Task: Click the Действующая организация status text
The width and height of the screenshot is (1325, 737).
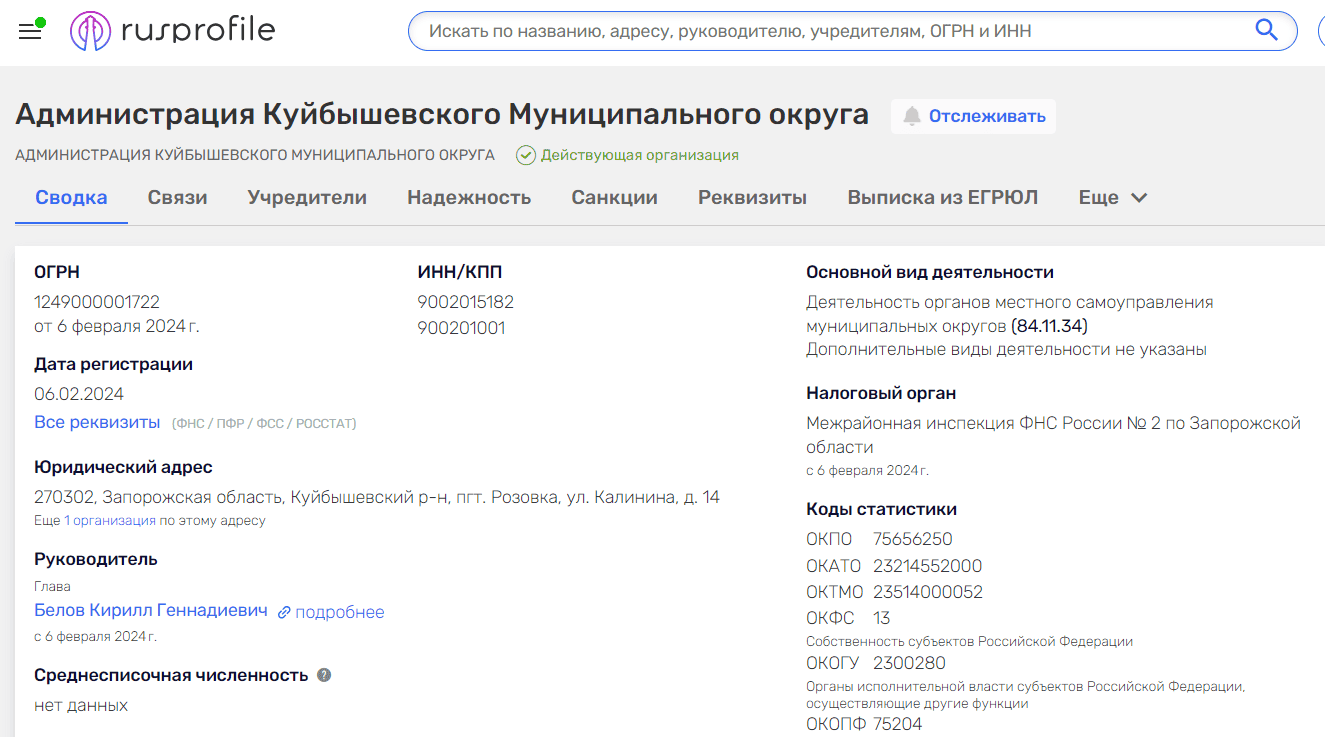Action: (640, 155)
